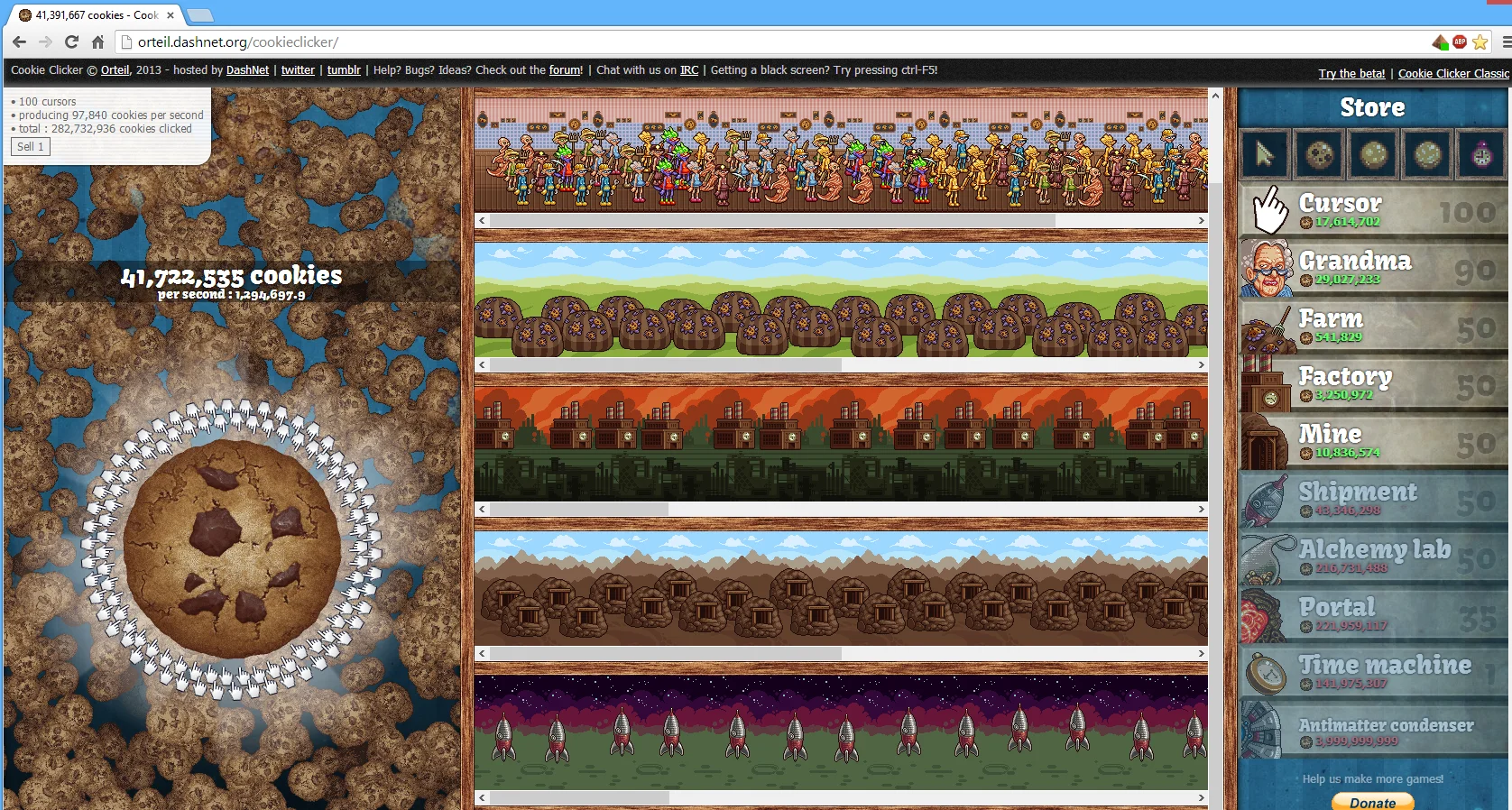1512x810 pixels.
Task: Open Cookie Clicker Classic link
Action: point(1453,74)
